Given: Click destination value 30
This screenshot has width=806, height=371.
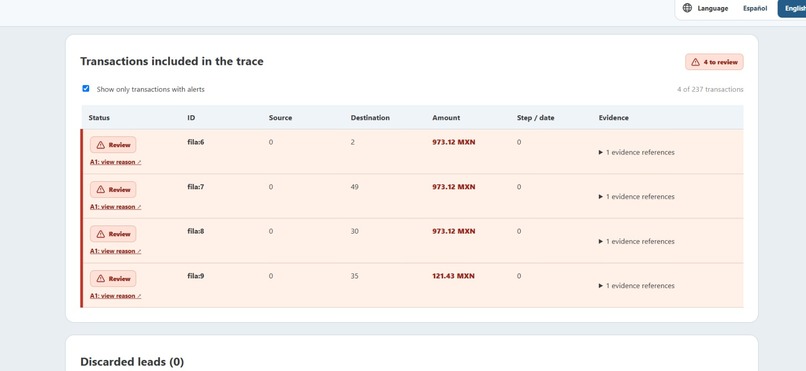Looking at the screenshot, I should pos(355,231).
